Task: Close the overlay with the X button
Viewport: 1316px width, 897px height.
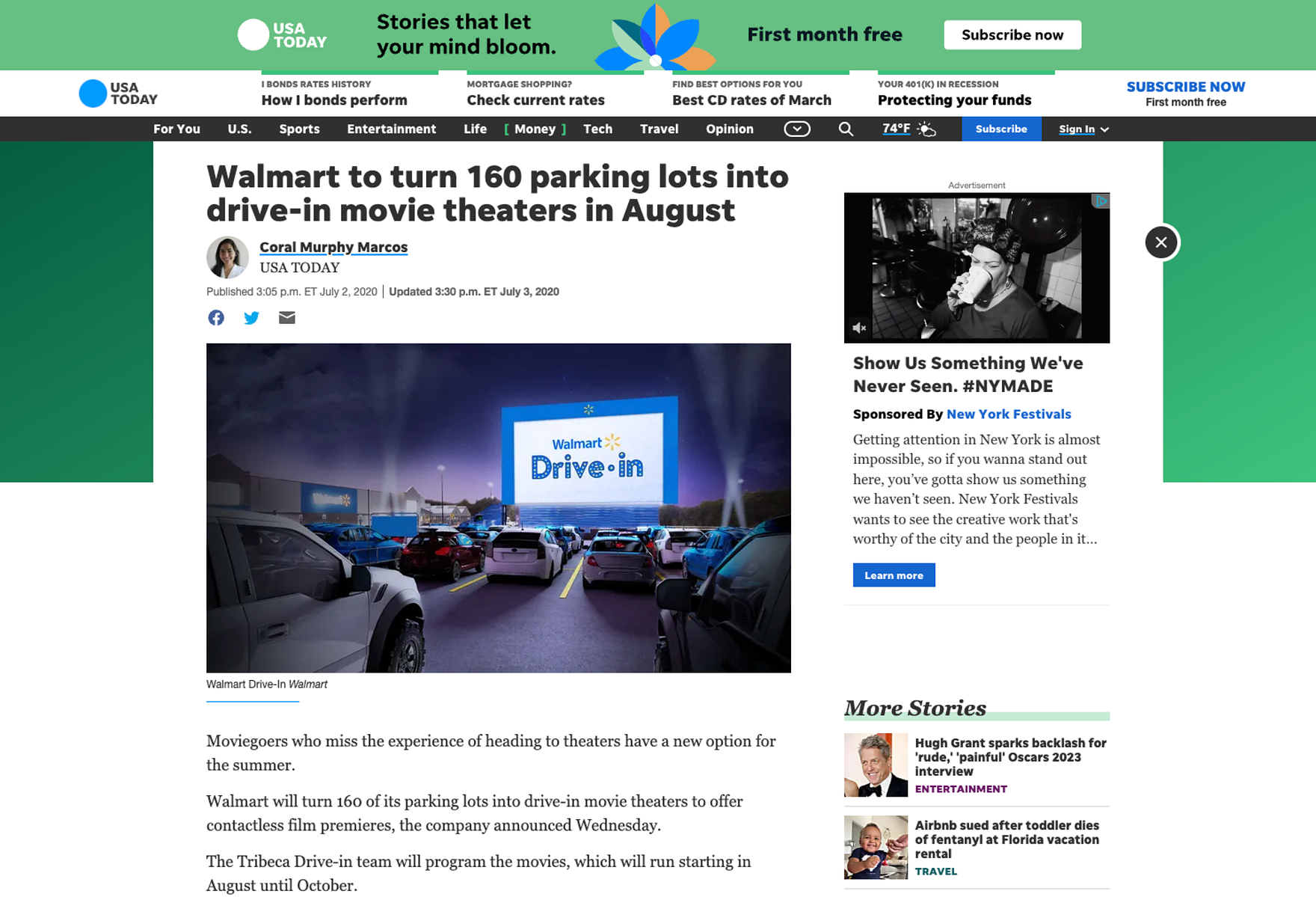Action: (1161, 242)
